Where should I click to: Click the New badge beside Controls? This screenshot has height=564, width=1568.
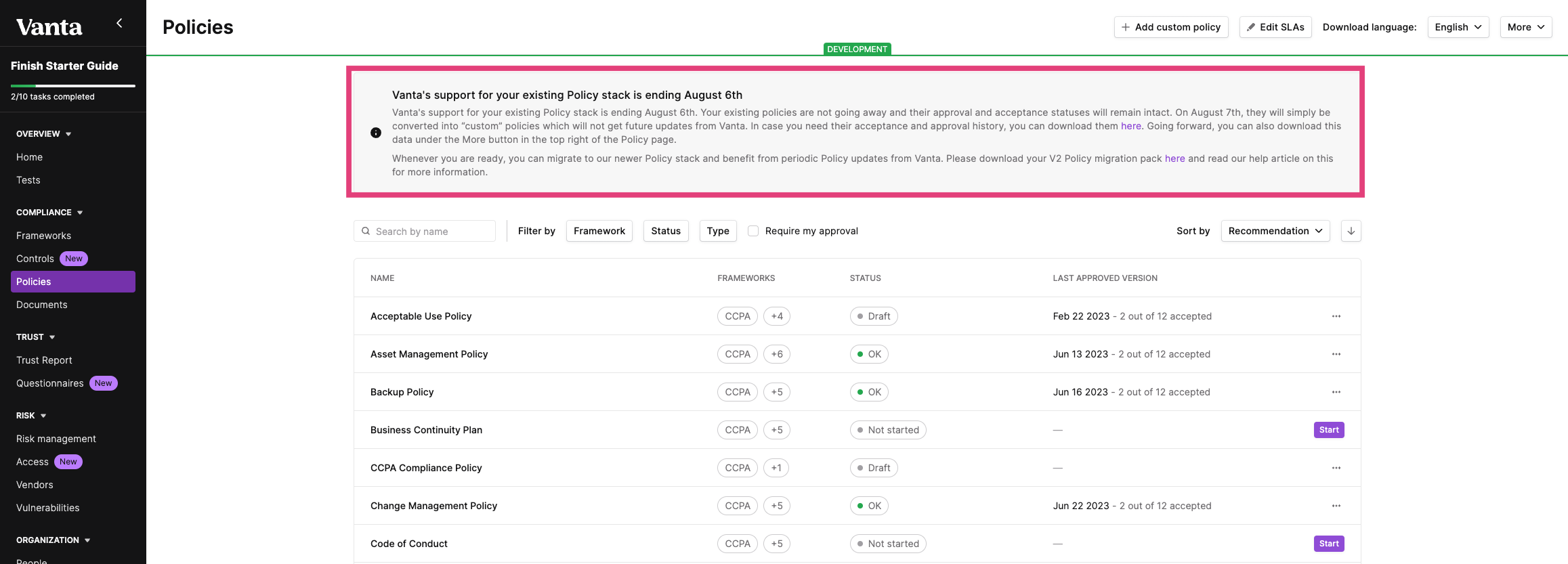point(74,259)
